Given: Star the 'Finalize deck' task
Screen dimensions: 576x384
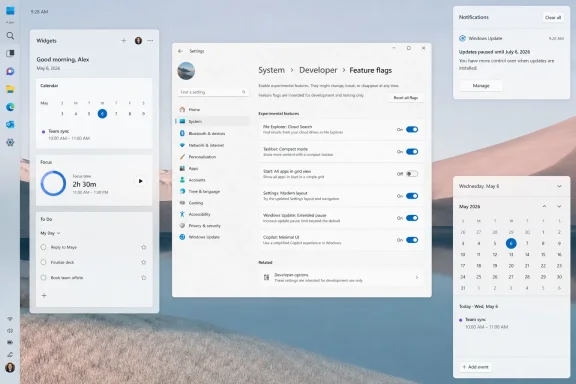Looking at the screenshot, I should (x=144, y=262).
